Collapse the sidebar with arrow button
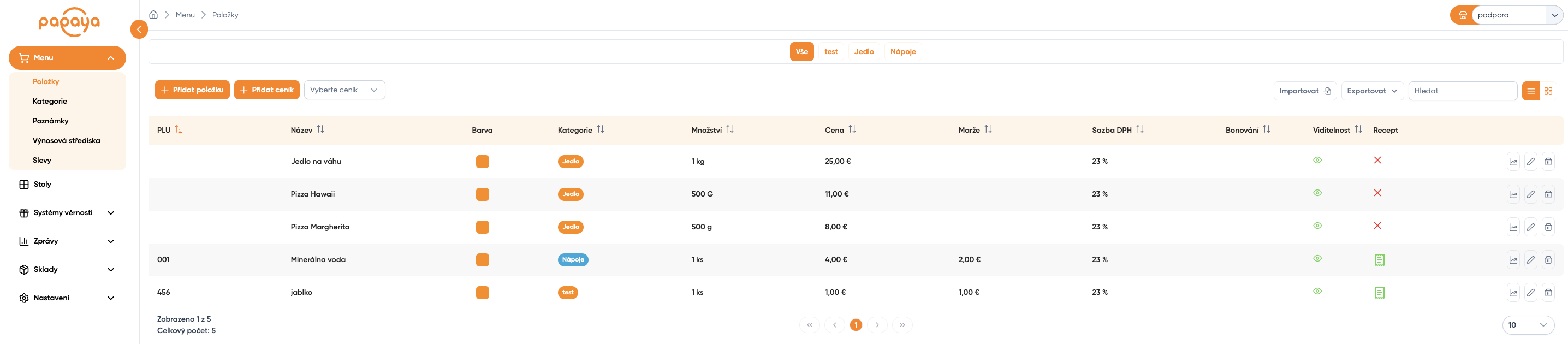 [139, 29]
